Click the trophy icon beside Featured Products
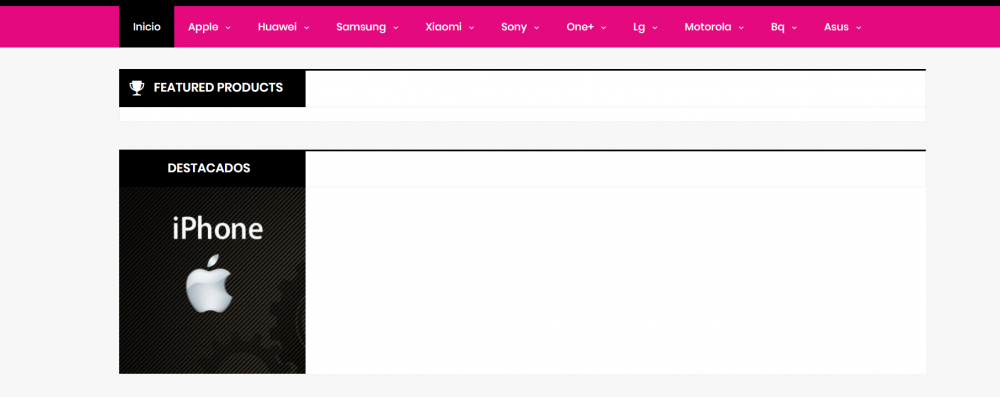Viewport: 1000px width, 397px height. tap(136, 87)
